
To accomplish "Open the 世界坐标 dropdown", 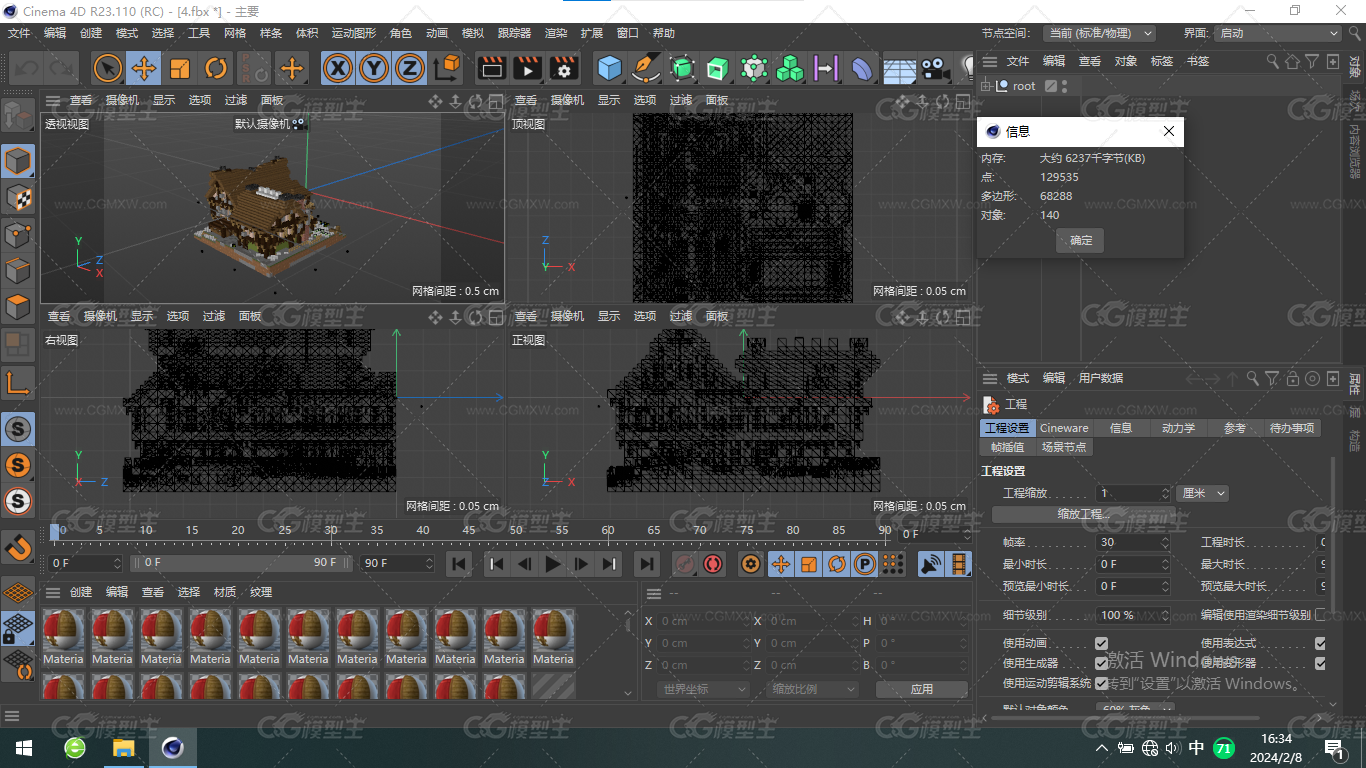I will tap(704, 689).
